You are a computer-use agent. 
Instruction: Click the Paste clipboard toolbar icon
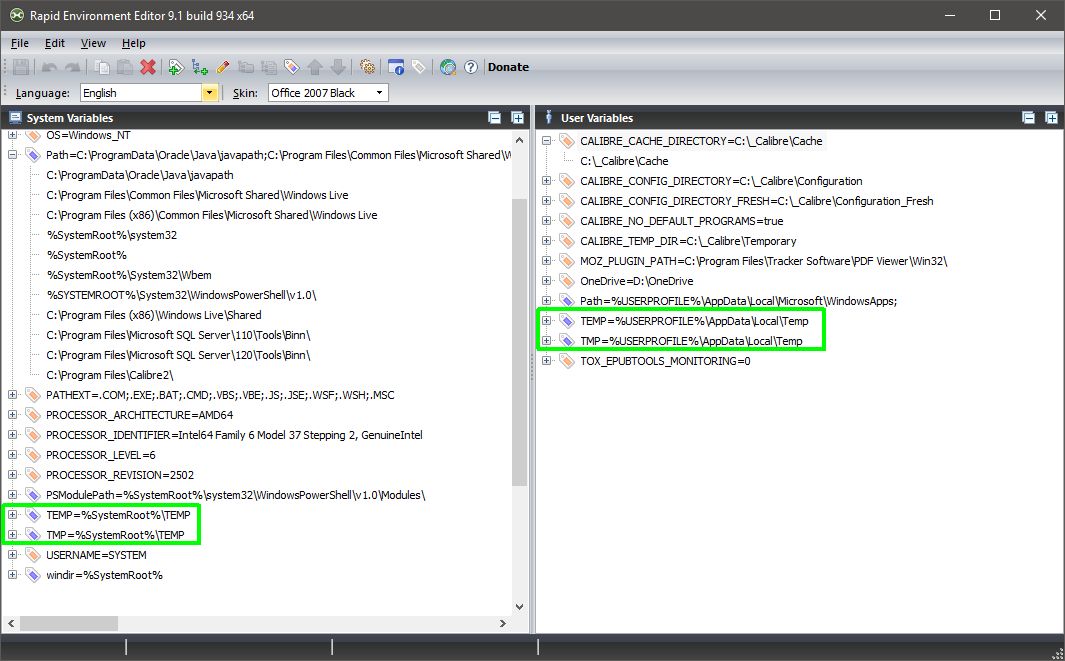(125, 67)
